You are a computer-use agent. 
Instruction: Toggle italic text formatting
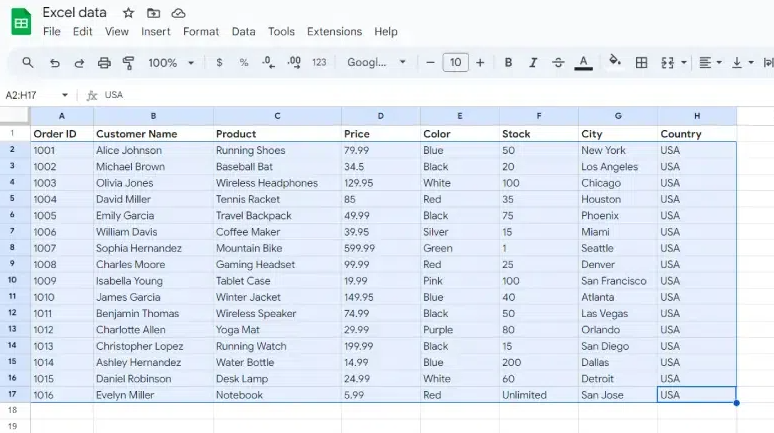point(533,63)
